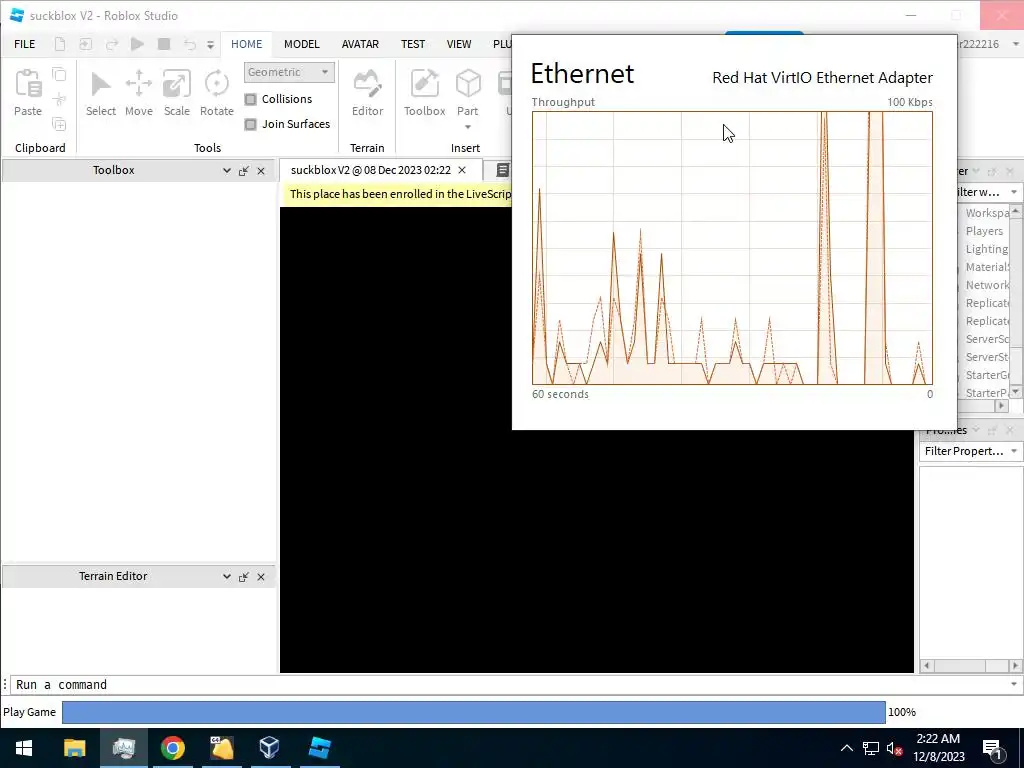
Task: Click the Explorer scroll up arrow
Action: pos(1016,212)
